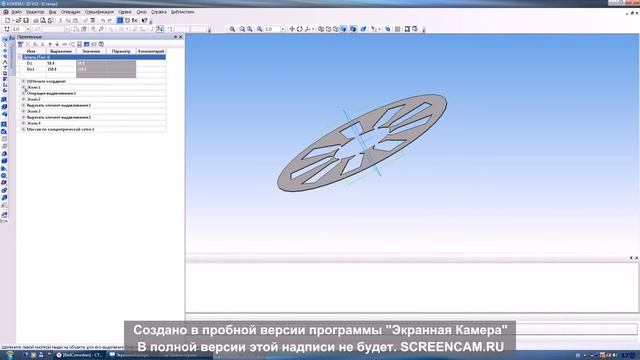
Task: Open the view scale dropdown arrow
Action: (282, 29)
